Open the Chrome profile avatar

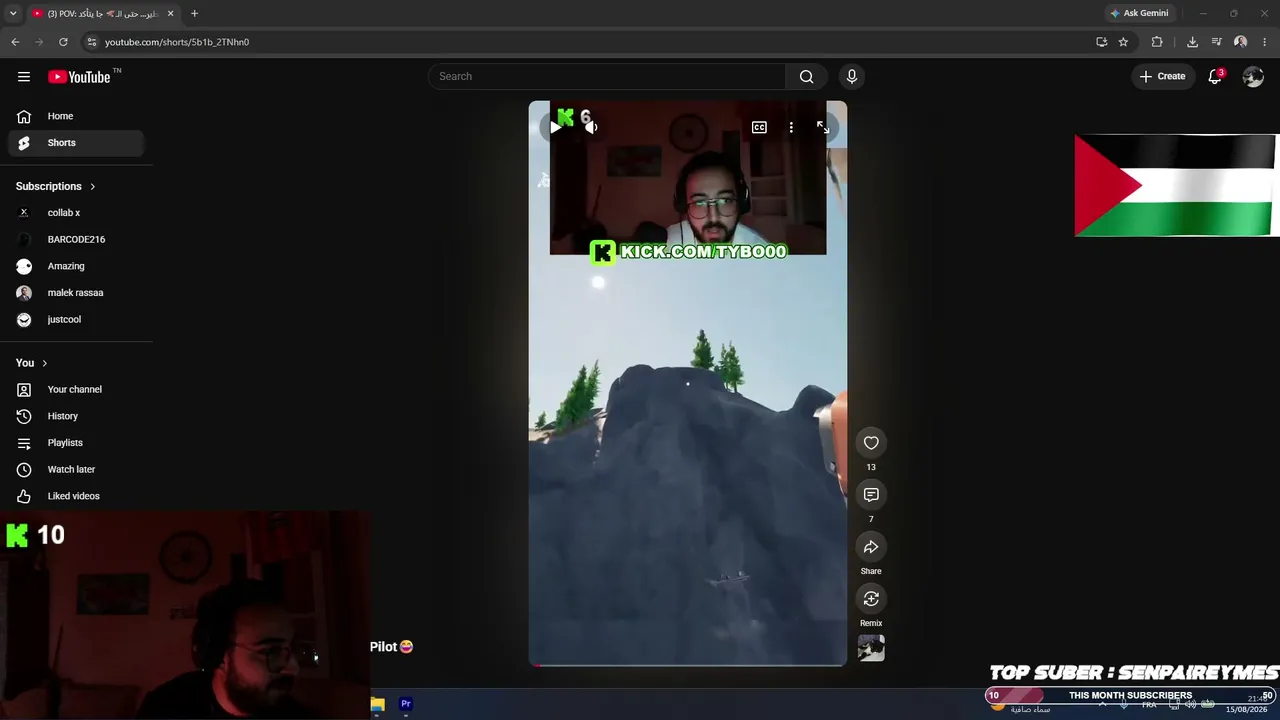[x=1240, y=42]
